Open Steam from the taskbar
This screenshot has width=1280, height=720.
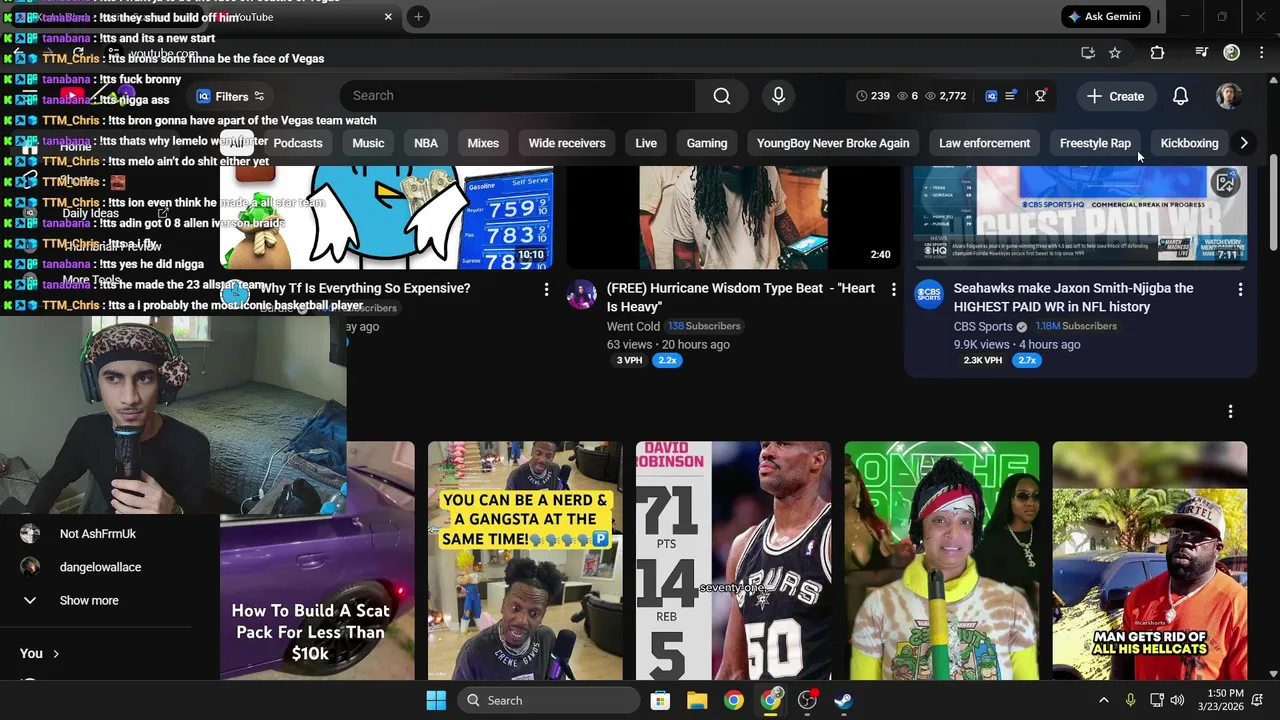(844, 700)
